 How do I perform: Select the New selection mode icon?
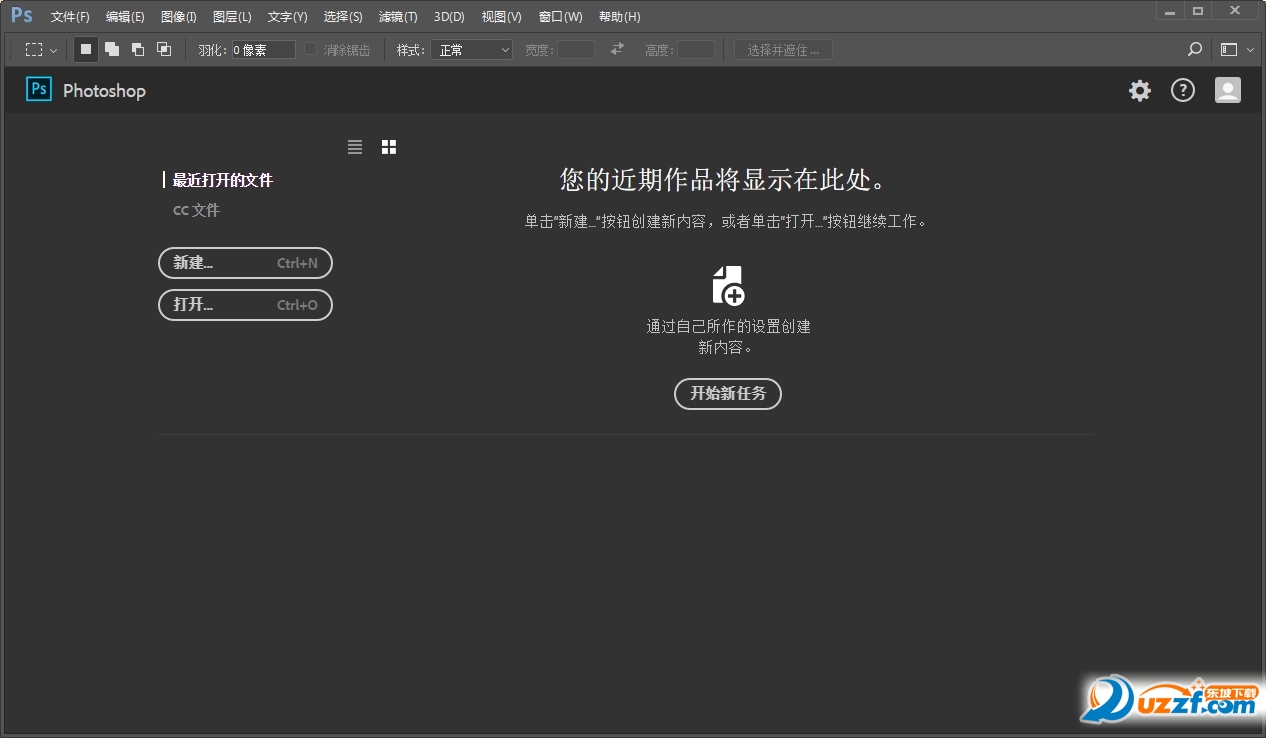(x=86, y=49)
